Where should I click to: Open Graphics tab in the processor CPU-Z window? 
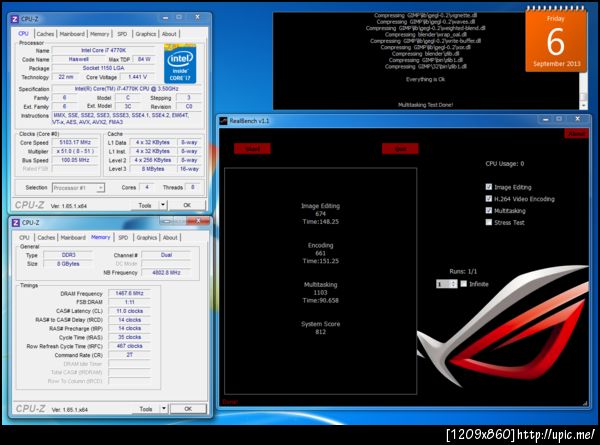coord(146,34)
